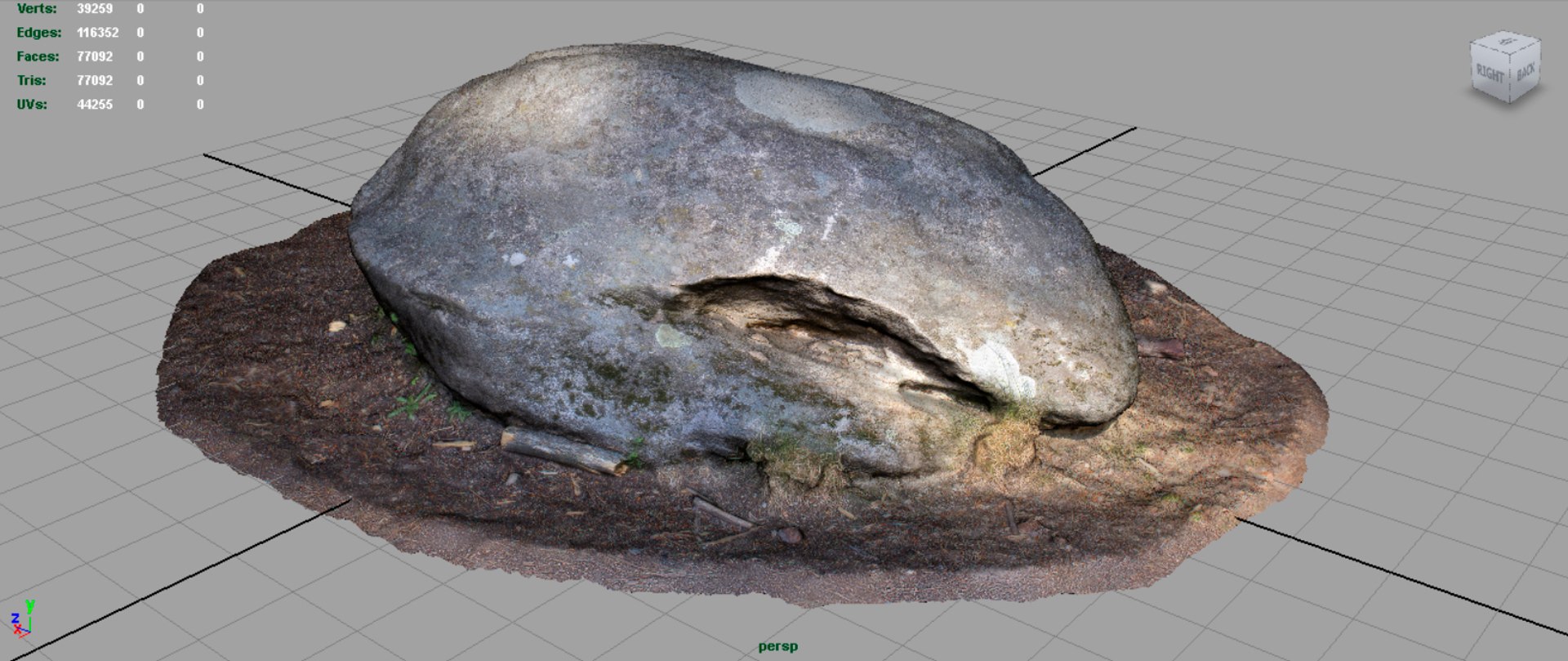1568x661 pixels.
Task: Click the RIGHT face of the view cube
Action: point(1490,74)
